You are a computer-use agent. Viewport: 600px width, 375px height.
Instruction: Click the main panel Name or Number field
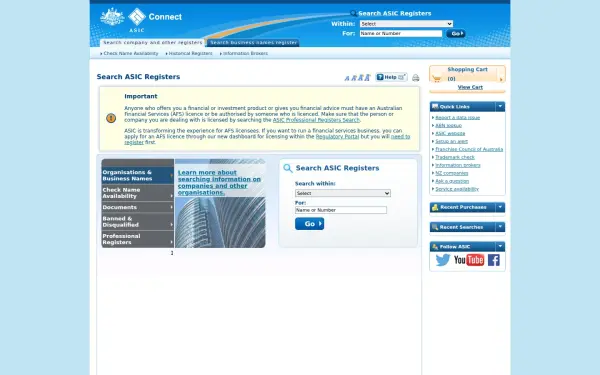(341, 210)
